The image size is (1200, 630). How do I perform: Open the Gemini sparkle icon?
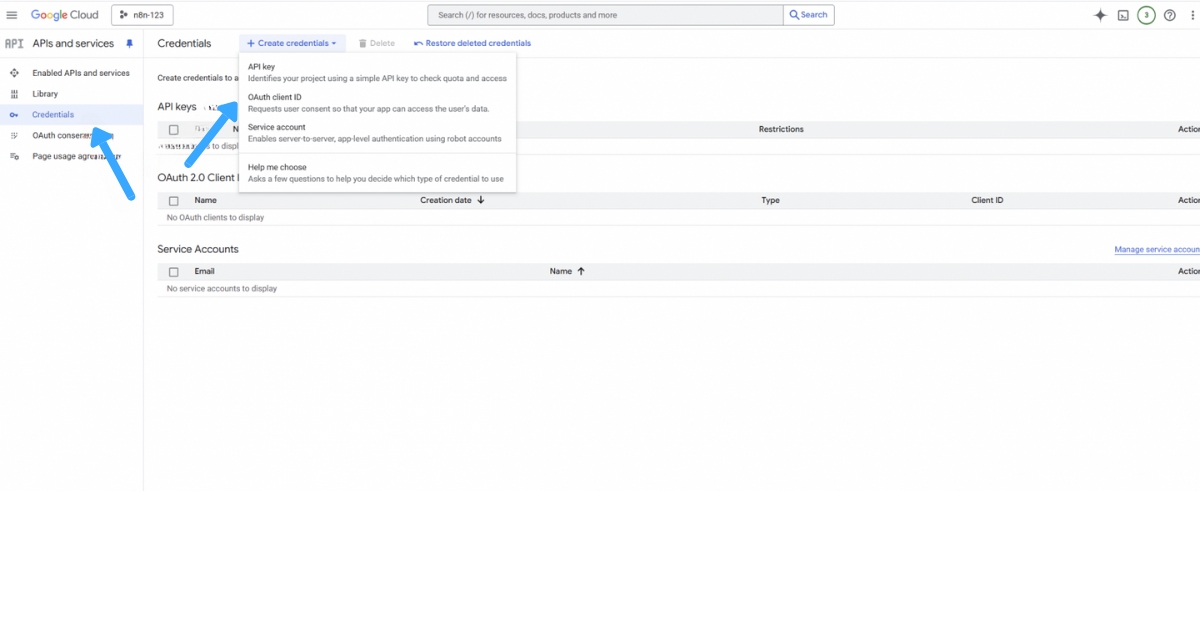pos(1098,14)
